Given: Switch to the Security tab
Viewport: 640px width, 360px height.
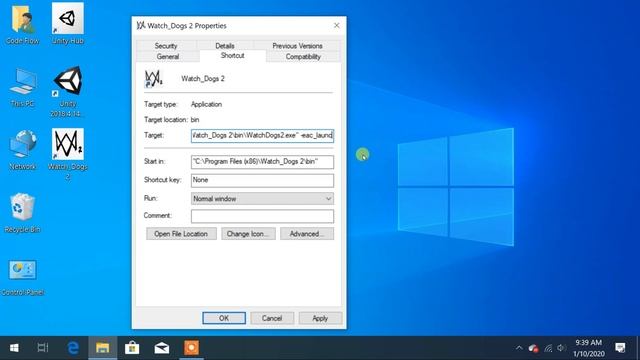Looking at the screenshot, I should pyautogui.click(x=166, y=46).
